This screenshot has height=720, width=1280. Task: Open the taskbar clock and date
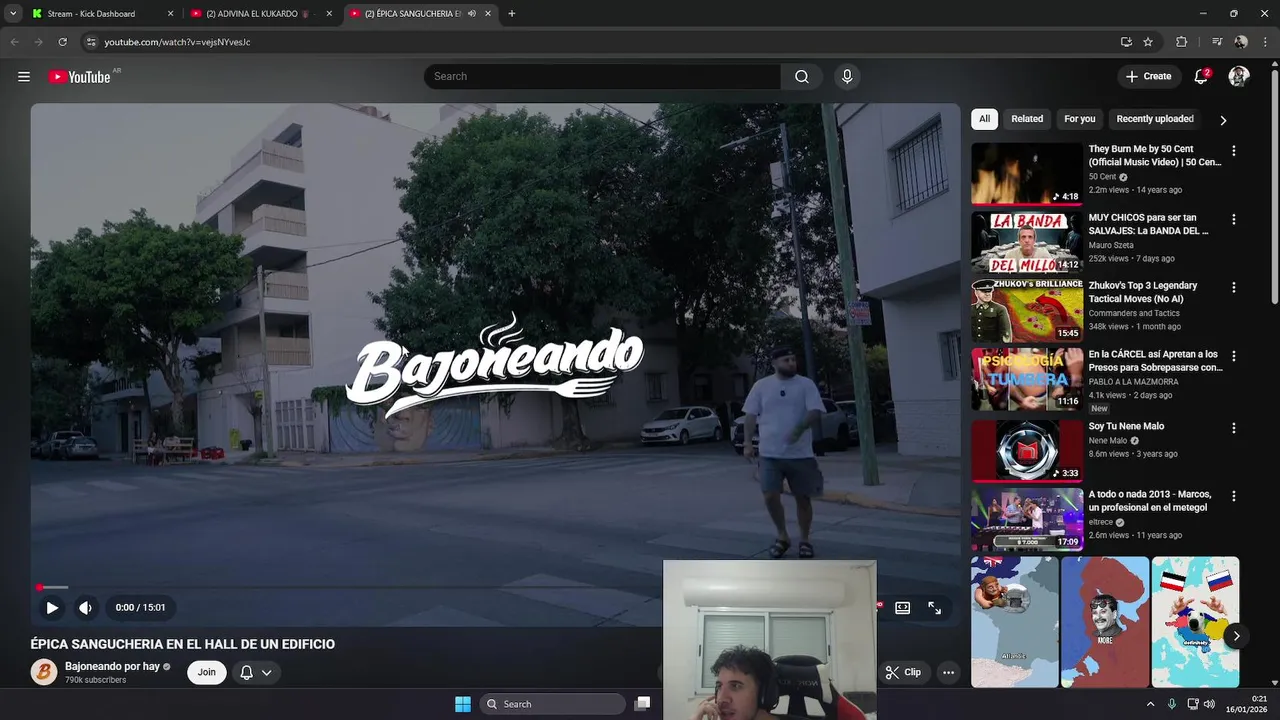pos(1248,704)
